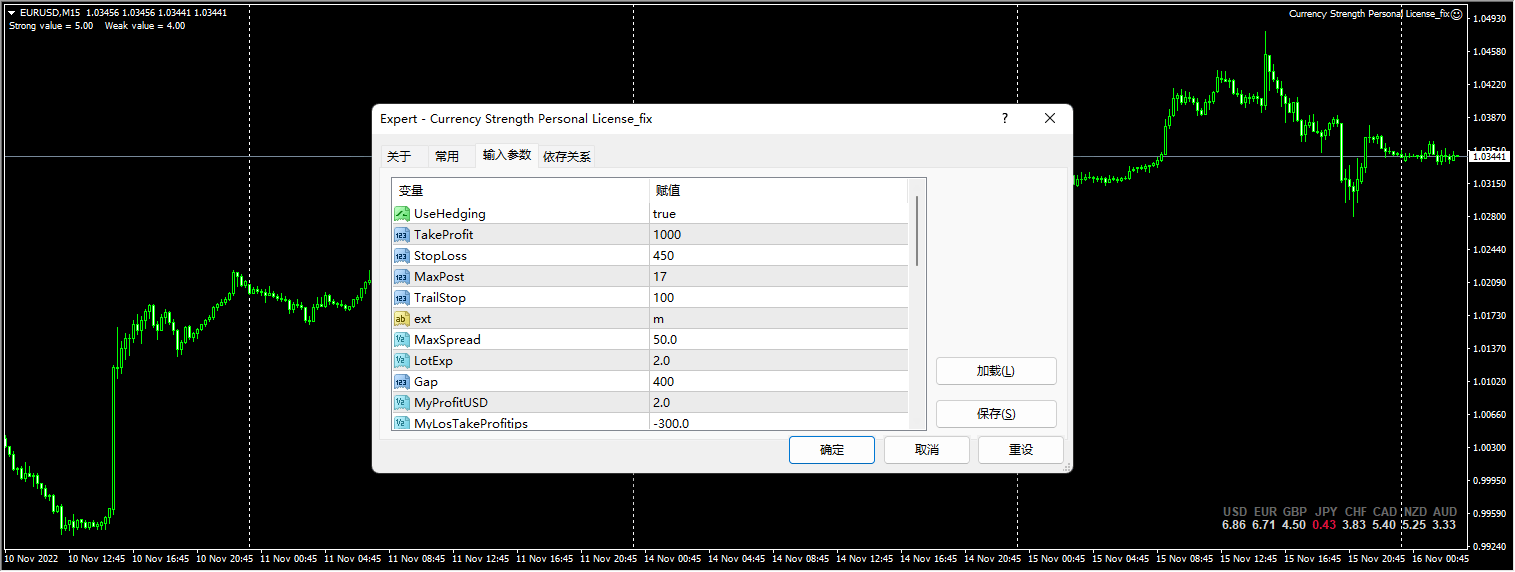Select the MyLosTakeProfitips value -300.0
The image size is (1515, 572).
coord(671,423)
